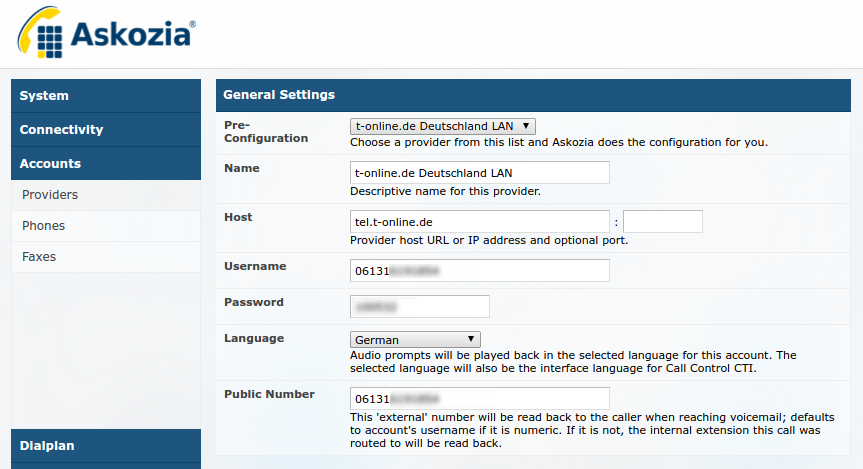Click the Host label
Viewport: 863px width, 469px height.
238,217
